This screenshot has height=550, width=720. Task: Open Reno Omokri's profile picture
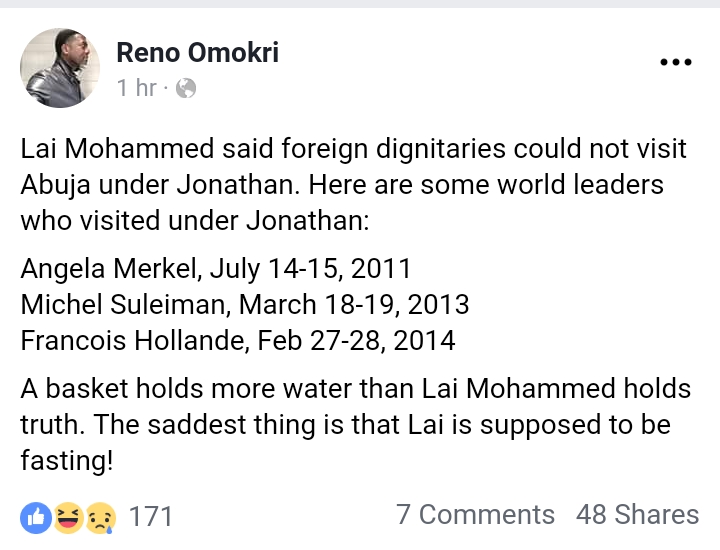[60, 67]
